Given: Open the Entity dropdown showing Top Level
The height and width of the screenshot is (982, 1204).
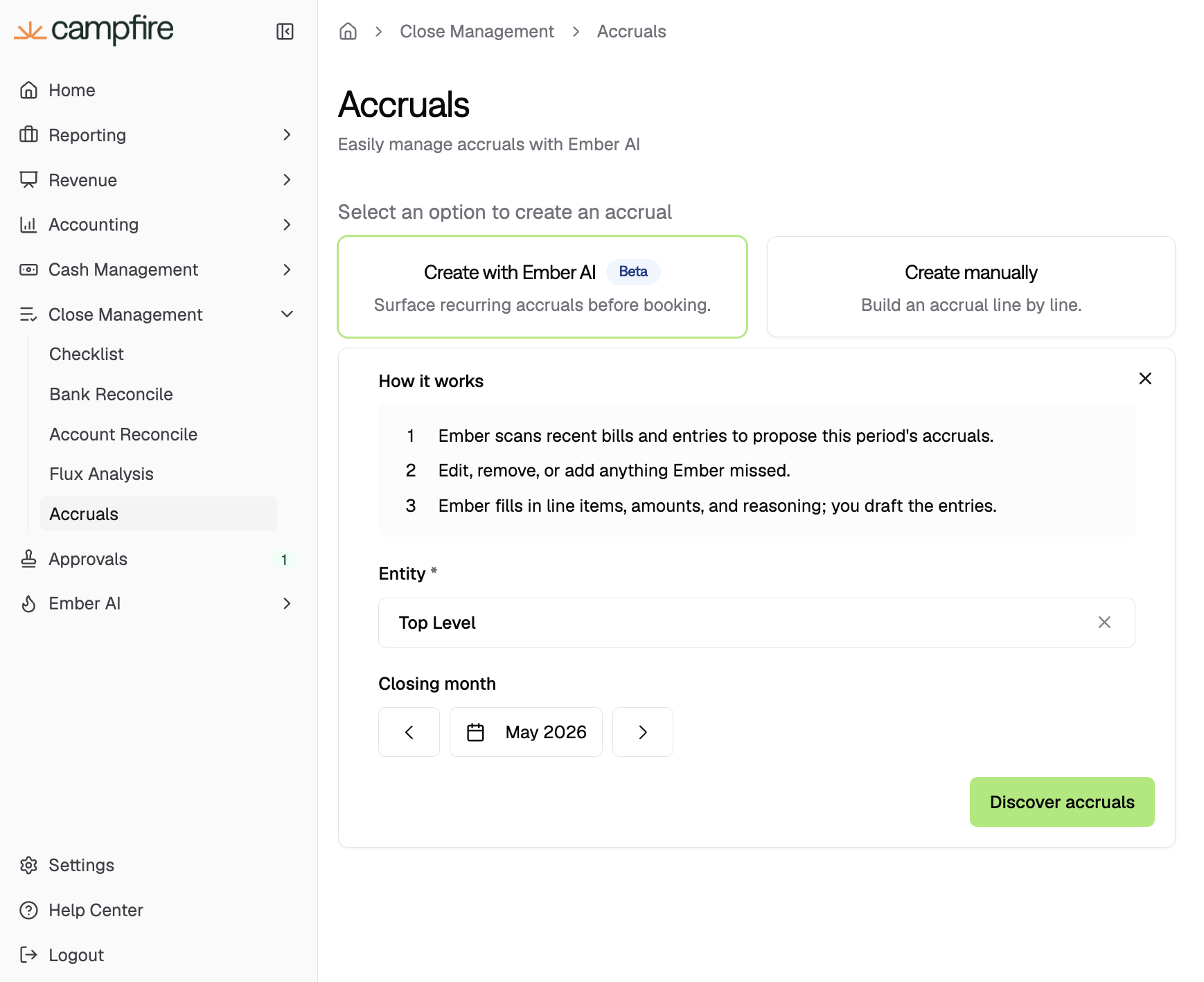Looking at the screenshot, I should pyautogui.click(x=756, y=623).
